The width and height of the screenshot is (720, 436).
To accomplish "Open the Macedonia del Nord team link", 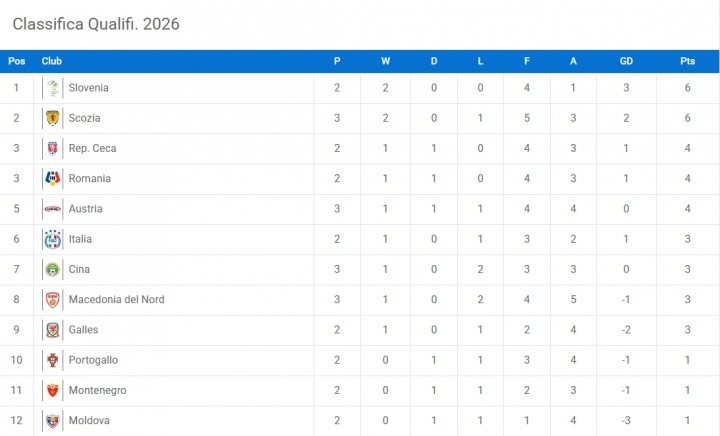I will (x=116, y=300).
